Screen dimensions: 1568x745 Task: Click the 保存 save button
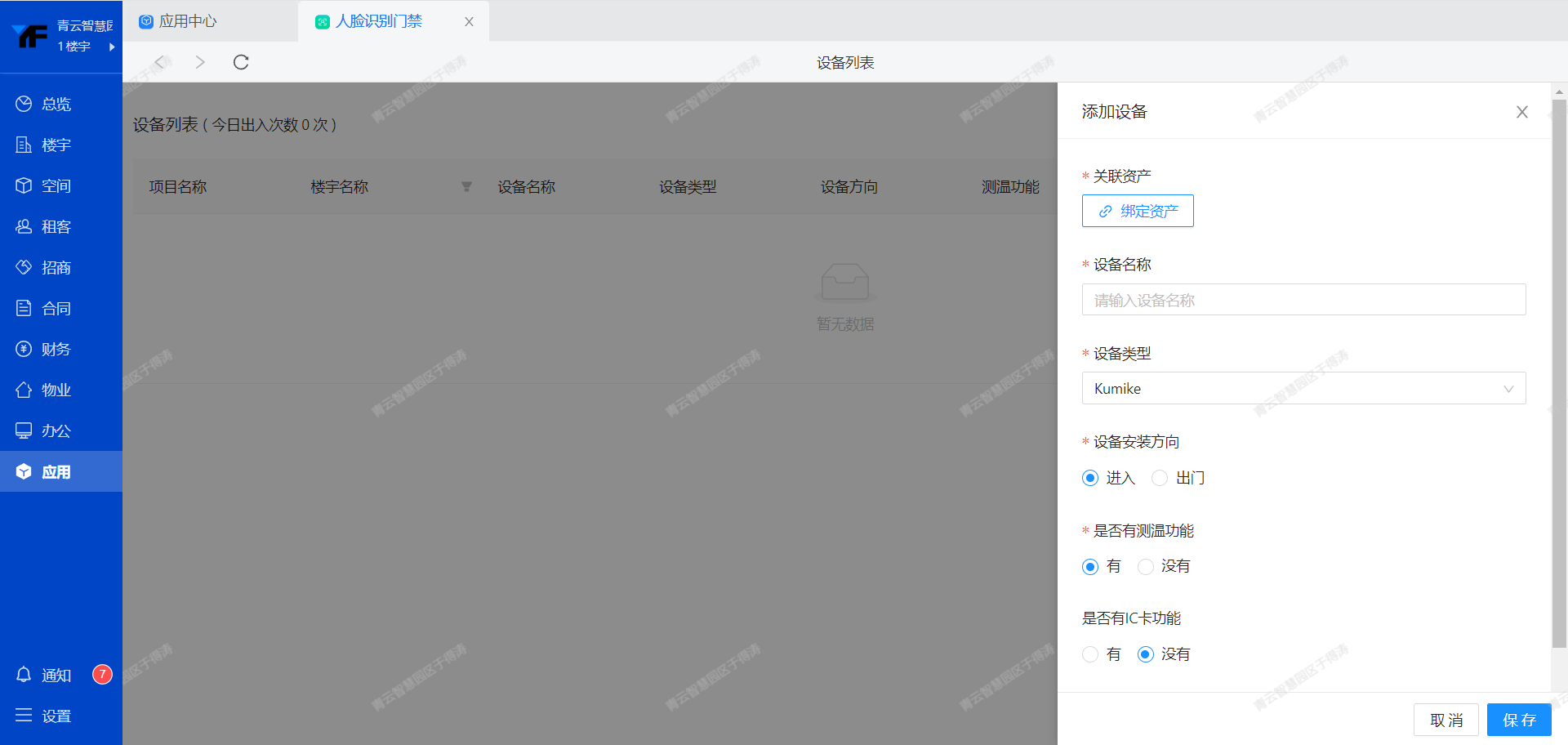[1518, 720]
